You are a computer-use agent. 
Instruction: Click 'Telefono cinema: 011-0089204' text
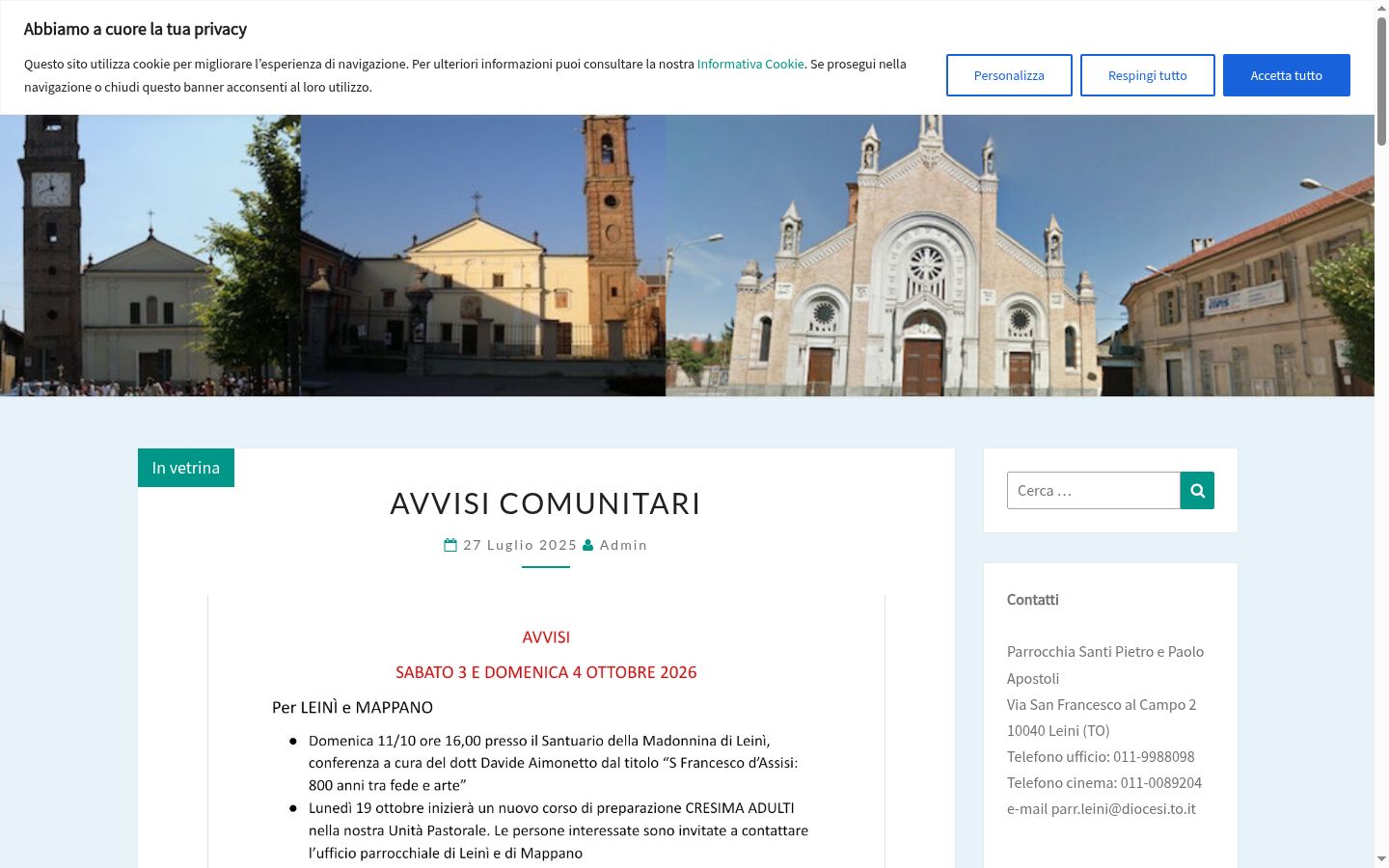click(x=1104, y=783)
